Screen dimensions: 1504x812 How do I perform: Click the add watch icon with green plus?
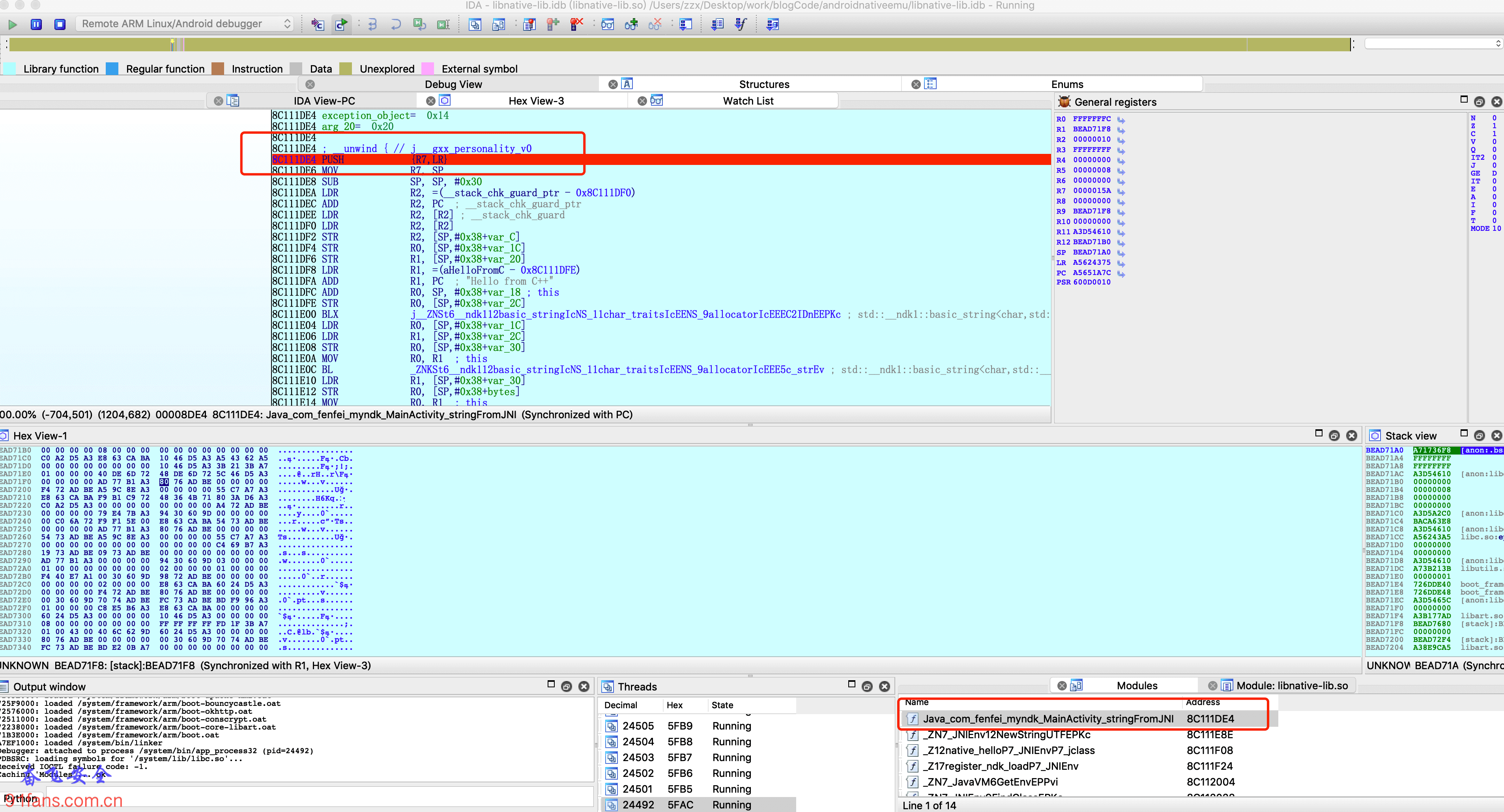point(631,24)
